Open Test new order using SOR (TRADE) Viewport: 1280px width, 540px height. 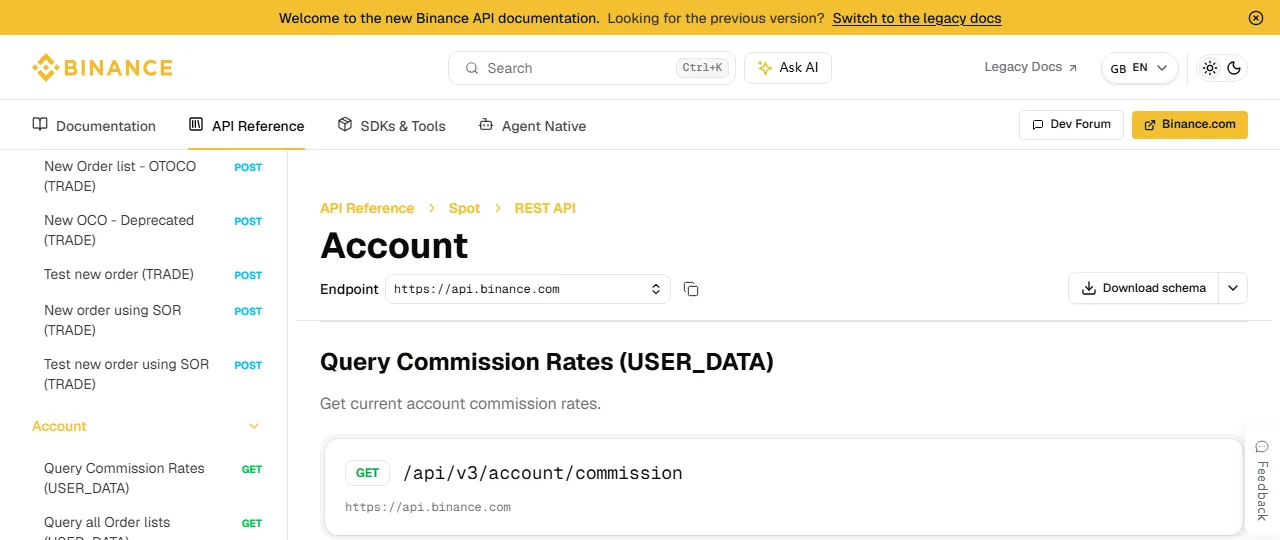point(153,374)
